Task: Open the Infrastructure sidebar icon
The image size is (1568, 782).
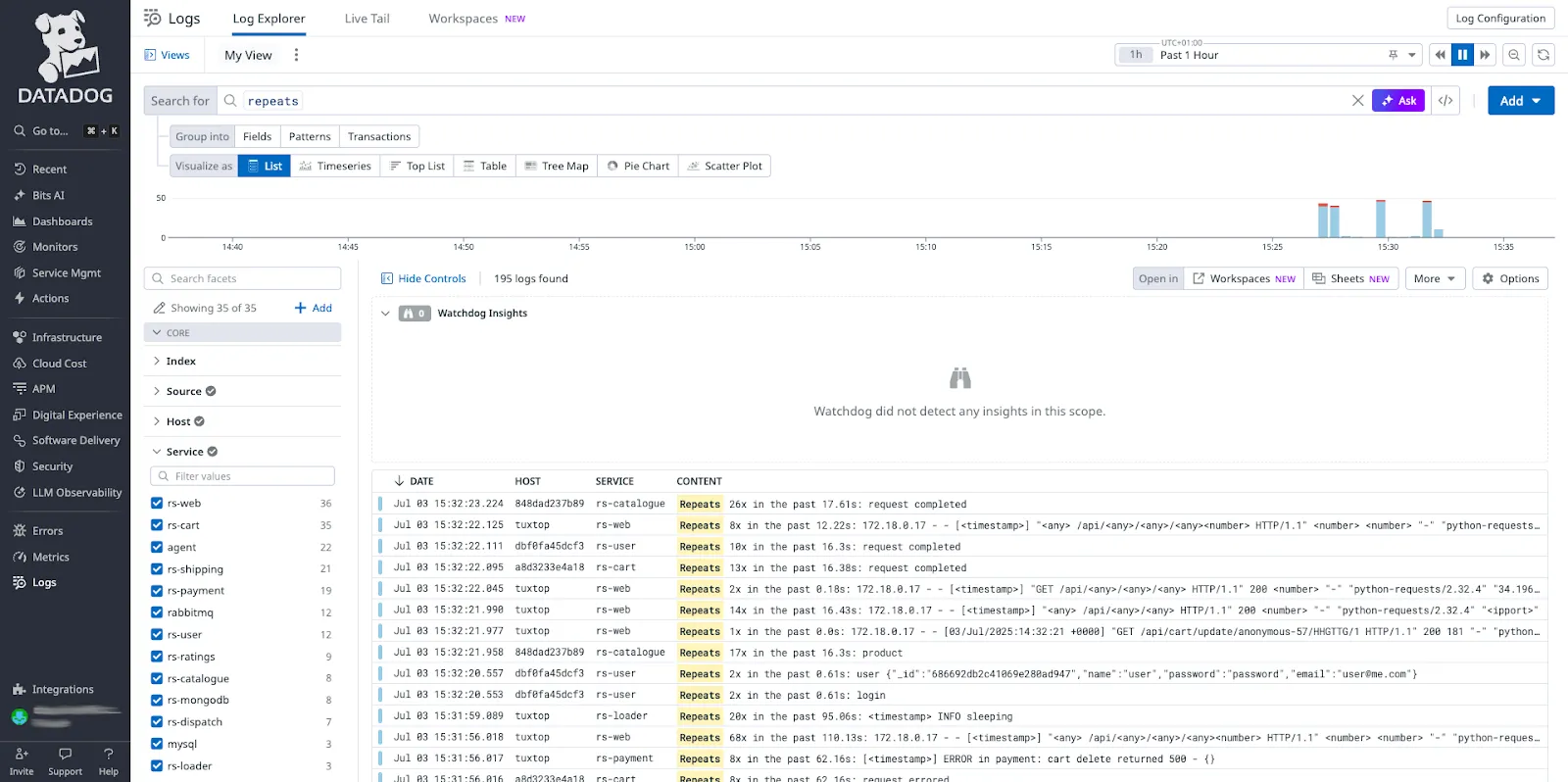Action: point(20,337)
